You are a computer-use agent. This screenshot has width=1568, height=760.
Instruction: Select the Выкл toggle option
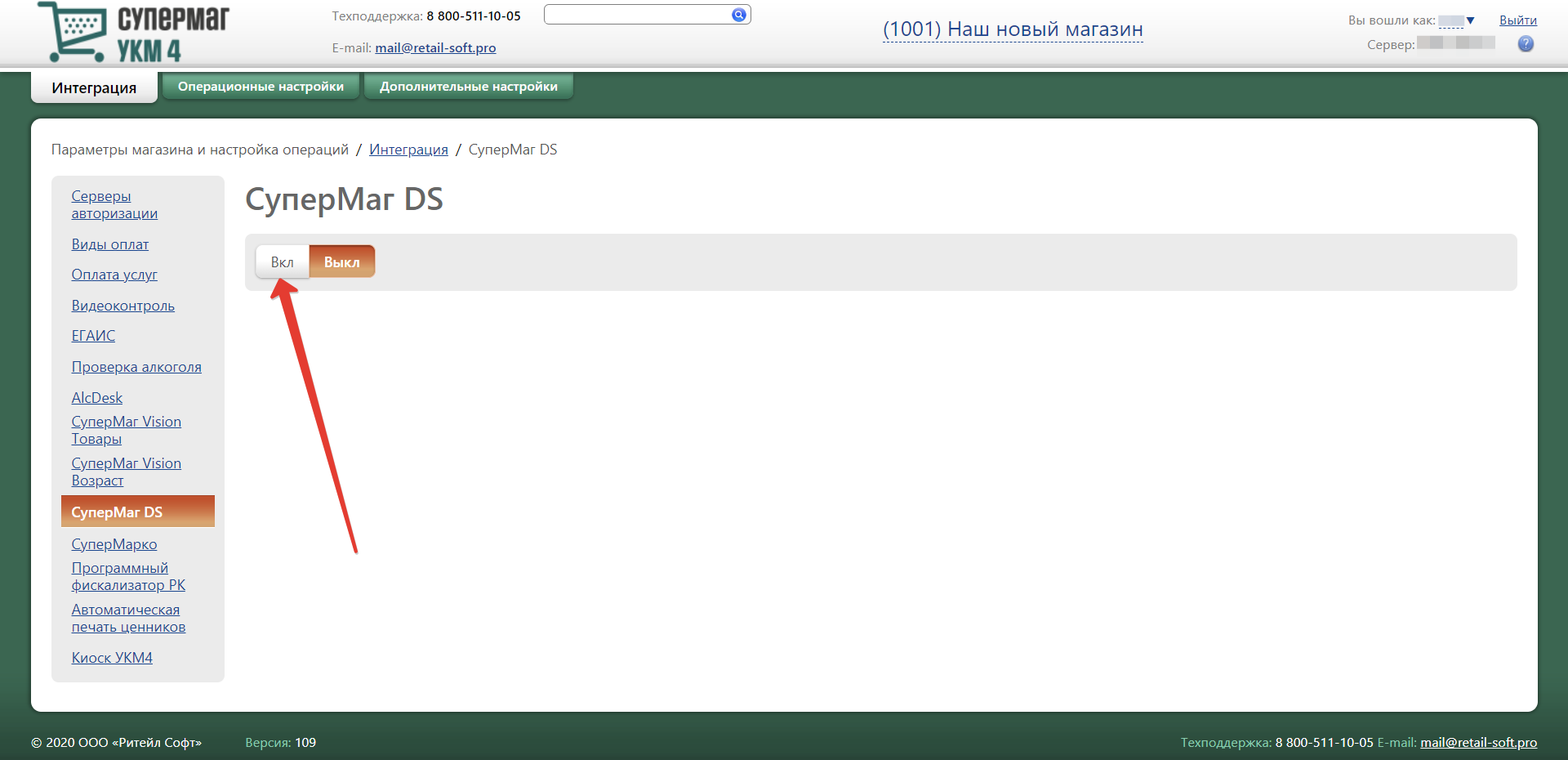click(x=342, y=262)
